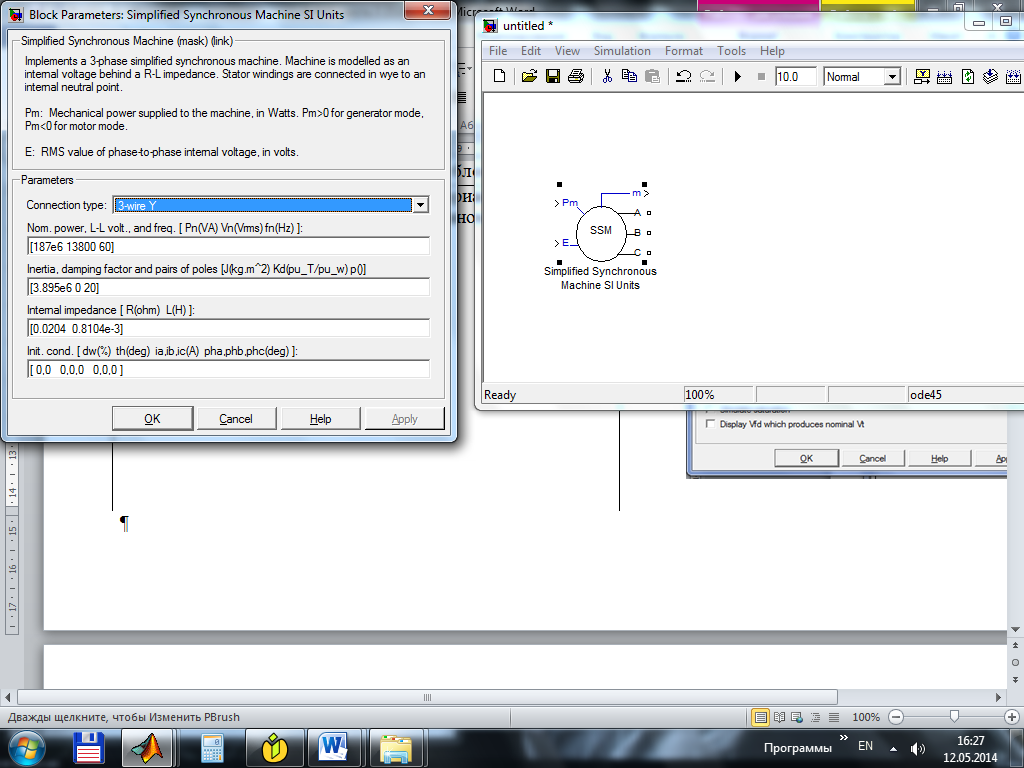Redo the action in Simulink toolbar
Image resolution: width=1024 pixels, height=768 pixels.
pos(707,76)
